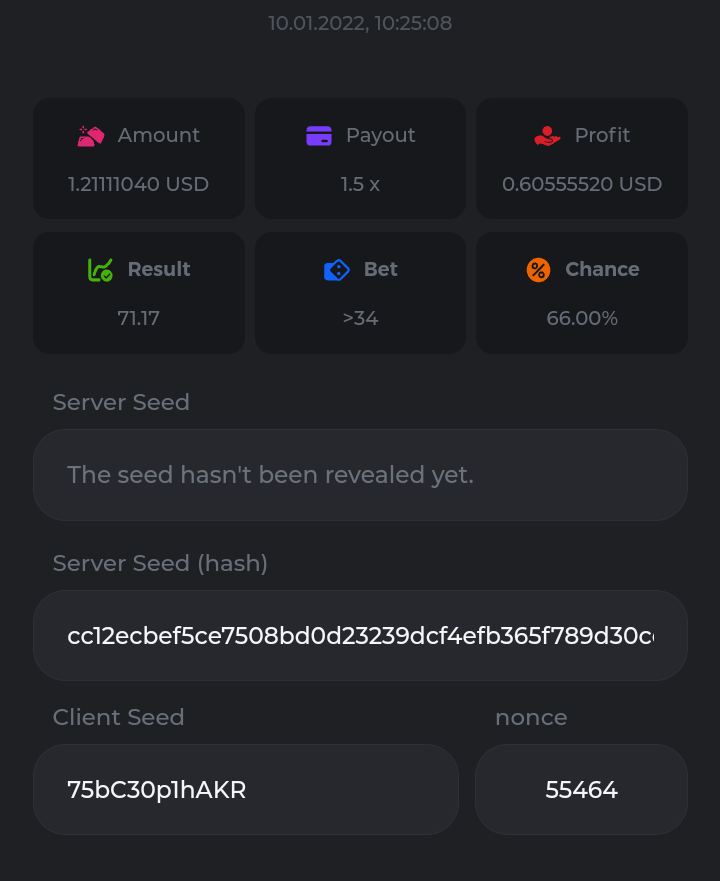Image resolution: width=720 pixels, height=881 pixels.
Task: Click the pink Amount dice icon
Action: [x=91, y=136]
